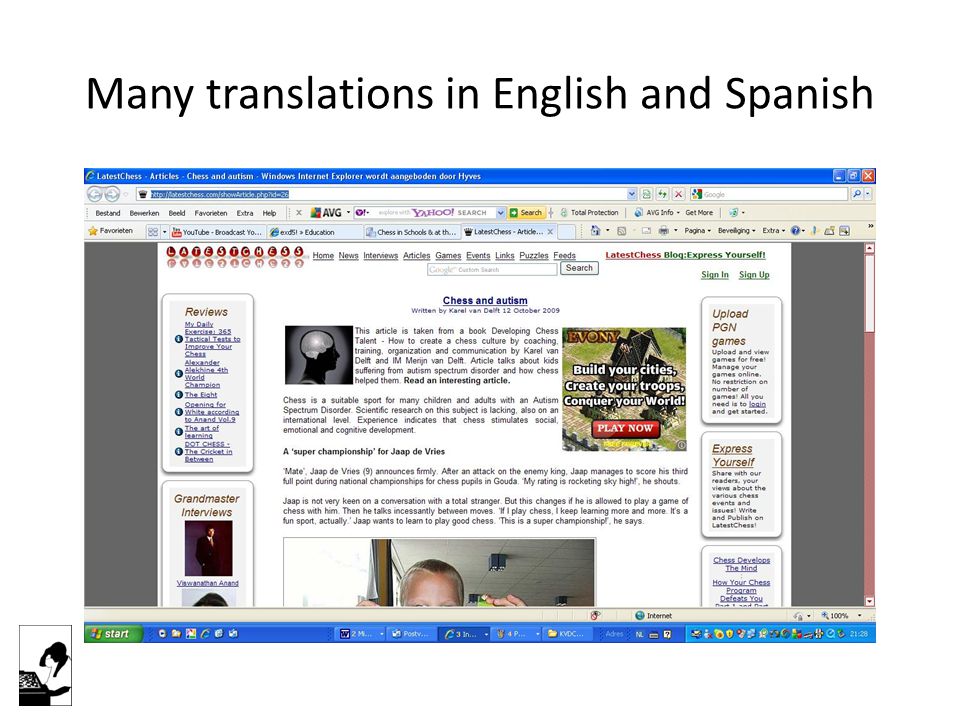Open the Interviews navigation link
This screenshot has height=720, width=960.
click(x=380, y=255)
